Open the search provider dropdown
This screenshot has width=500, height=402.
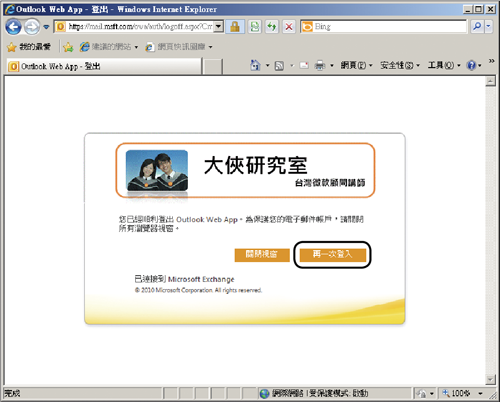[x=489, y=26]
